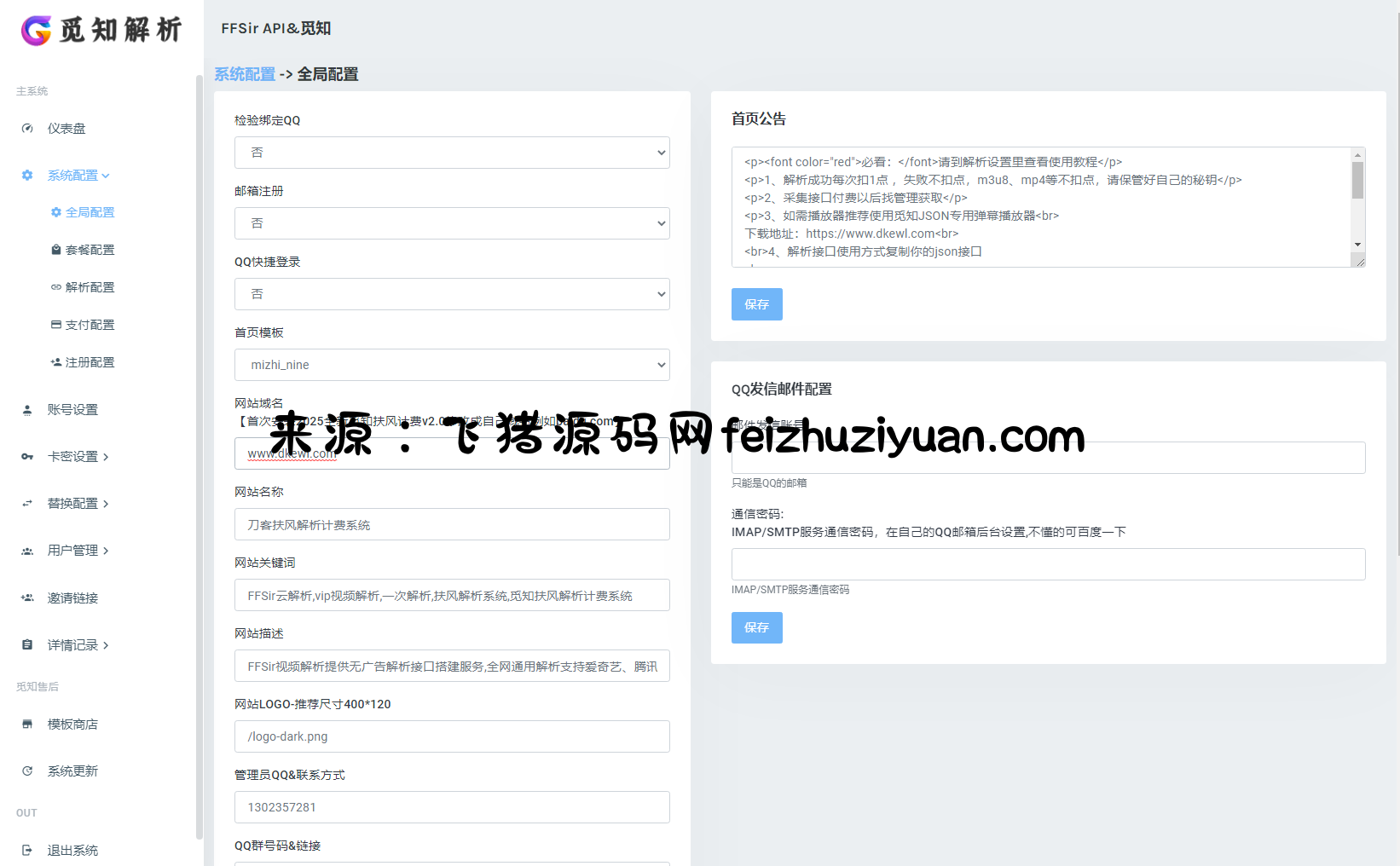Expand the 替换配置 sidebar menu

77,504
